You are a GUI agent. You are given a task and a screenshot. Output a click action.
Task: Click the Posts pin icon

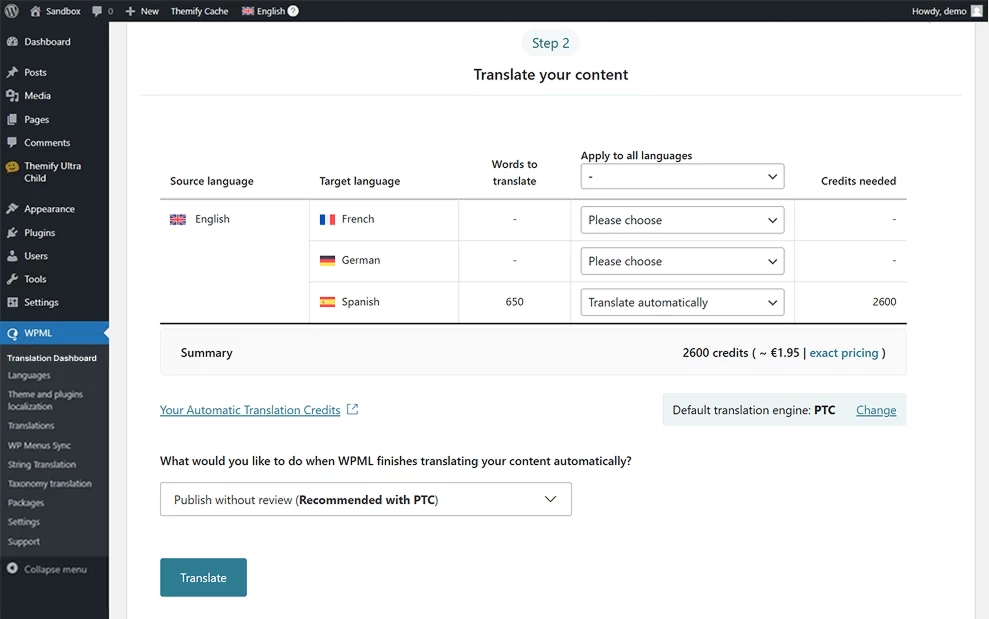pos(12,73)
